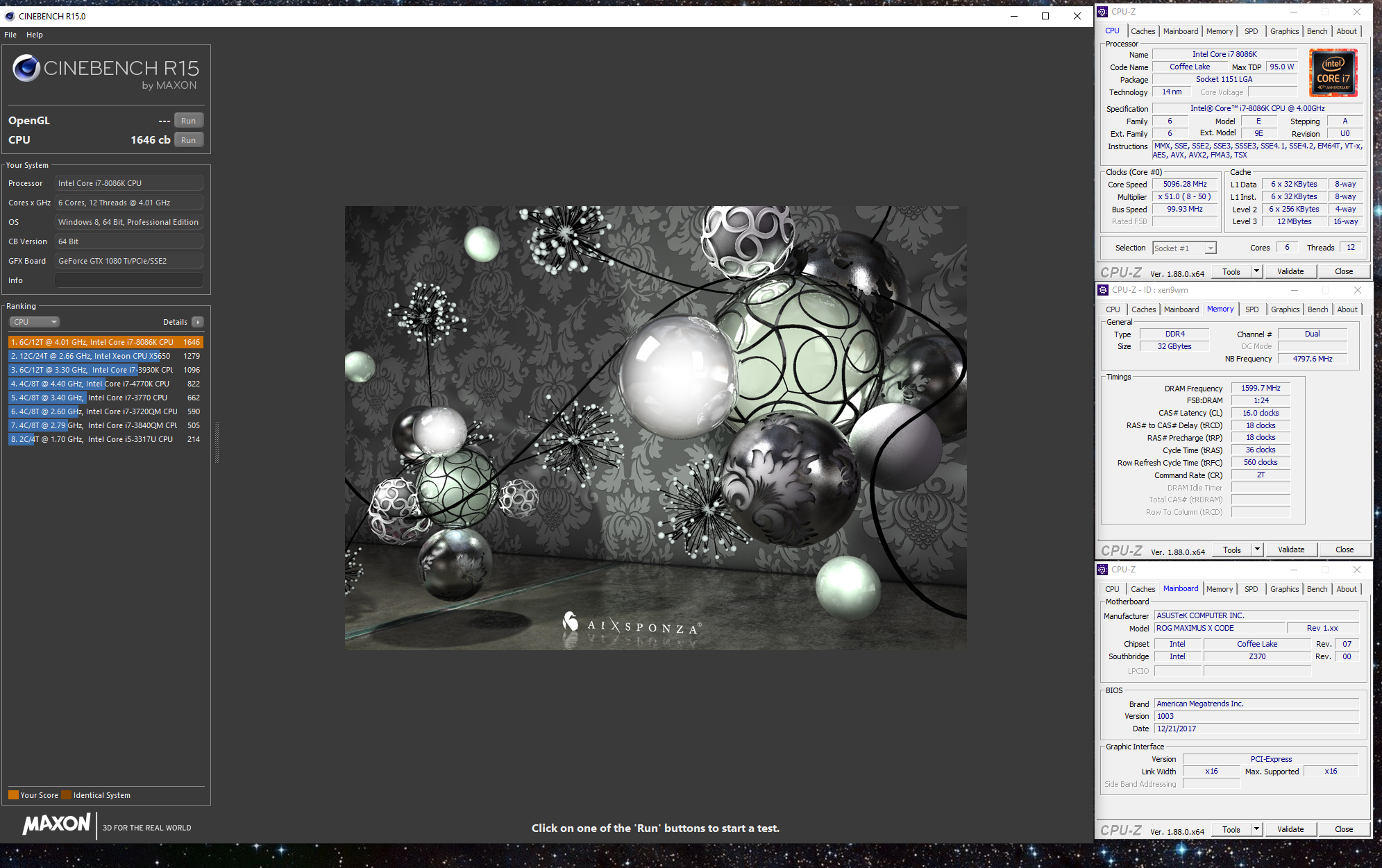Image resolution: width=1382 pixels, height=868 pixels.
Task: Switch to SPD tab in top CPU-Z window
Action: [x=1251, y=31]
